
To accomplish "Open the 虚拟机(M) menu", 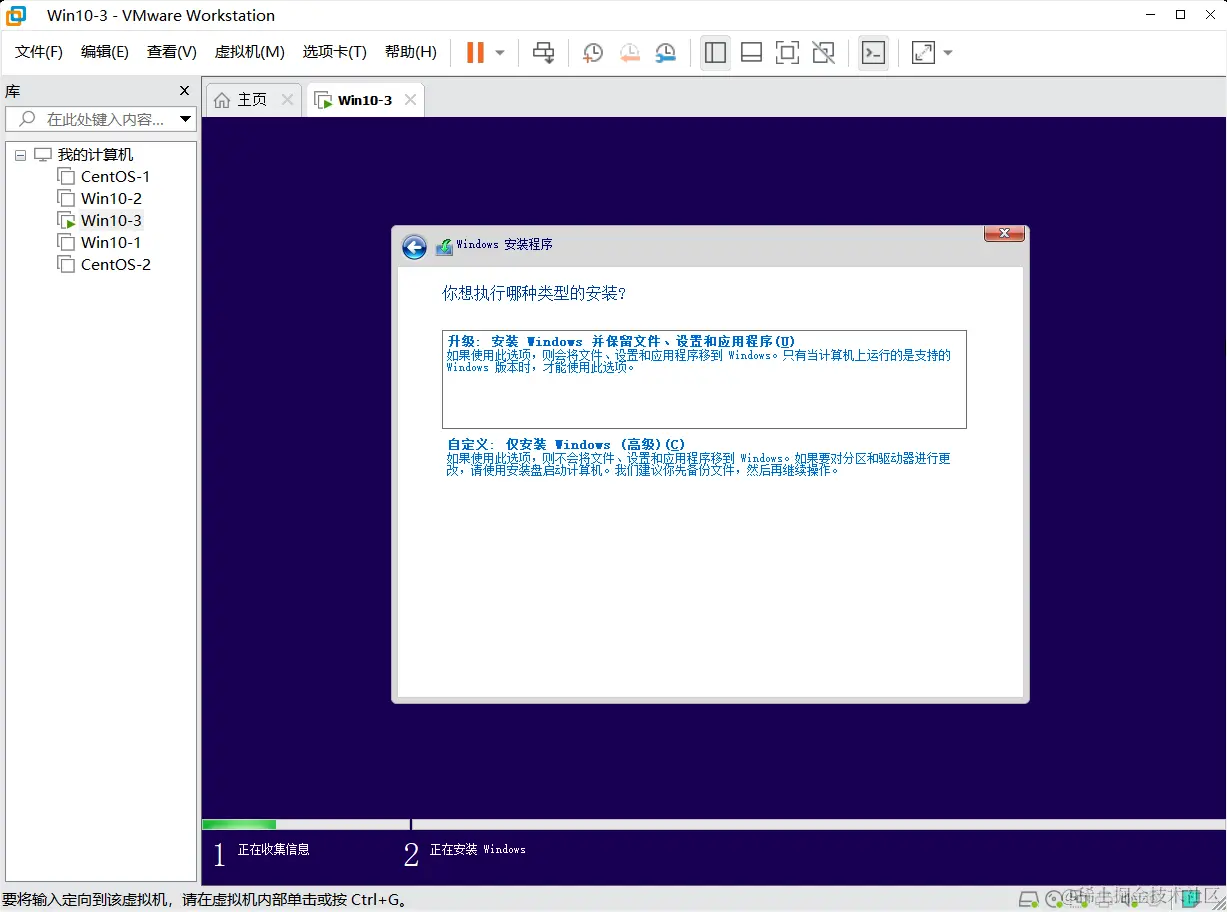I will (250, 52).
